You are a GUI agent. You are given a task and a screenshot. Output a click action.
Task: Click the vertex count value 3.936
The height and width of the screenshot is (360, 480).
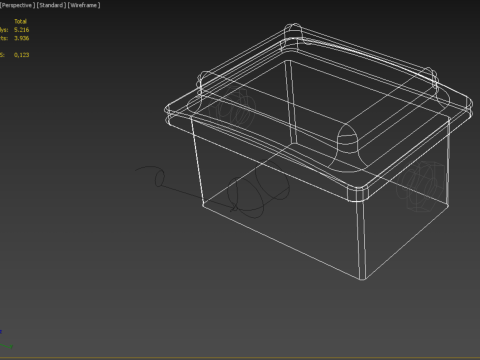click(22, 38)
